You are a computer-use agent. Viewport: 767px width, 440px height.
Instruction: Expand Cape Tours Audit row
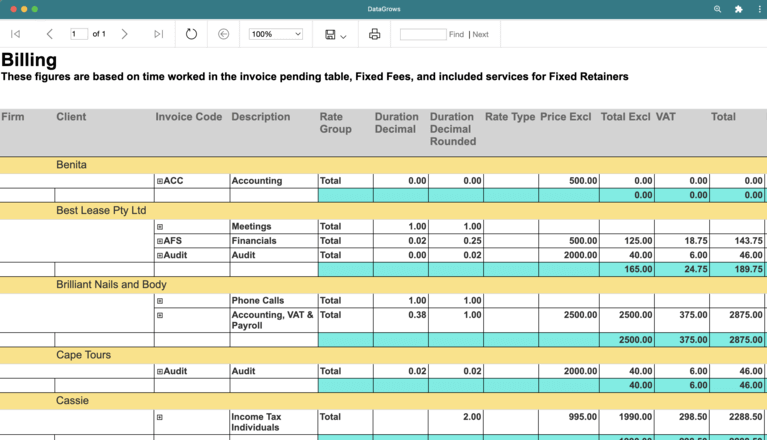(160, 372)
